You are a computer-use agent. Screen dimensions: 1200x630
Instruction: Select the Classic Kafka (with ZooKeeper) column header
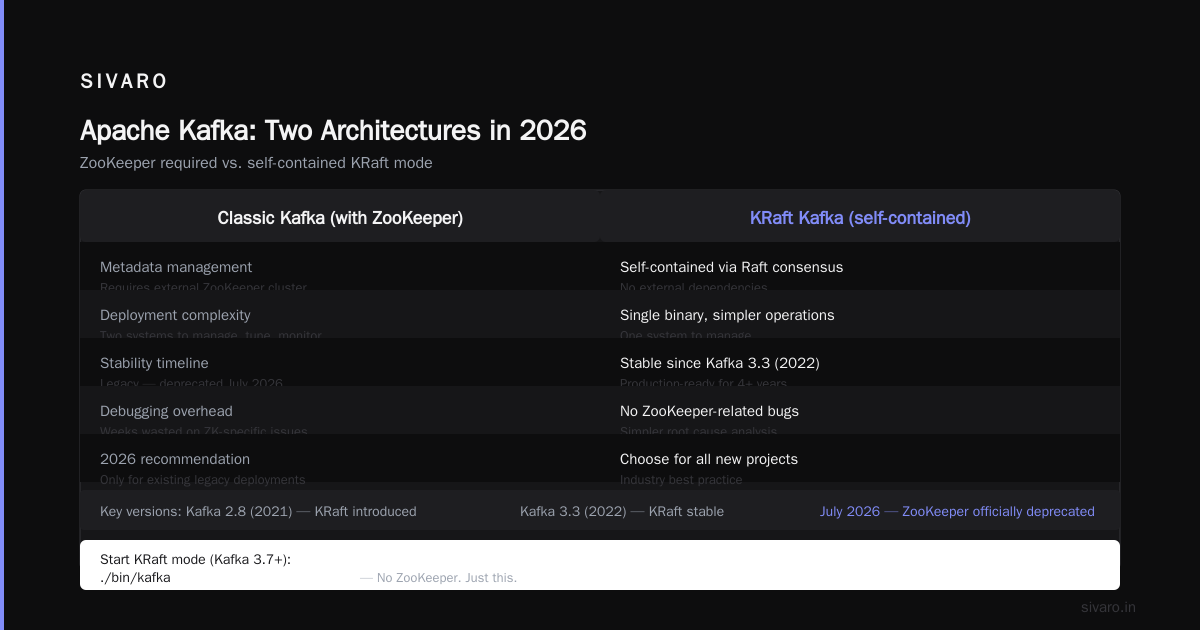click(340, 217)
